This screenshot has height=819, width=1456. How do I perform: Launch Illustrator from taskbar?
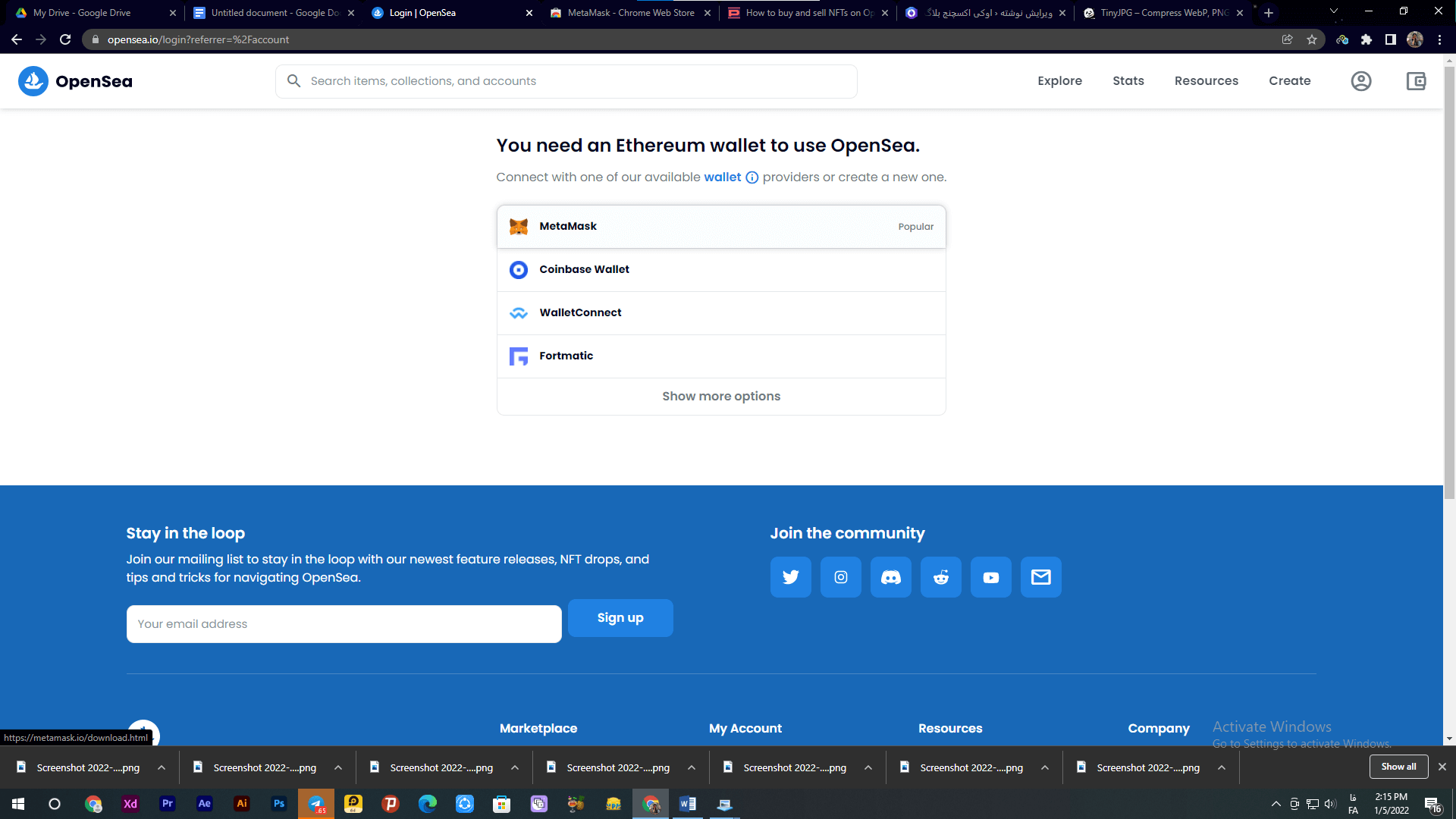[242, 804]
